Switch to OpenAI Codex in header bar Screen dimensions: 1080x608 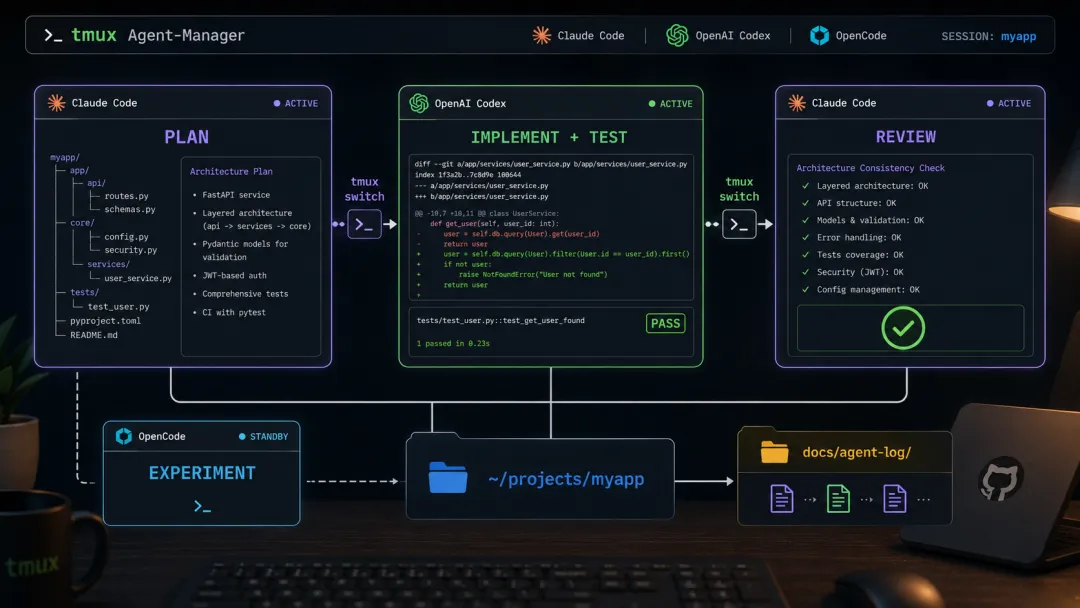[718, 35]
